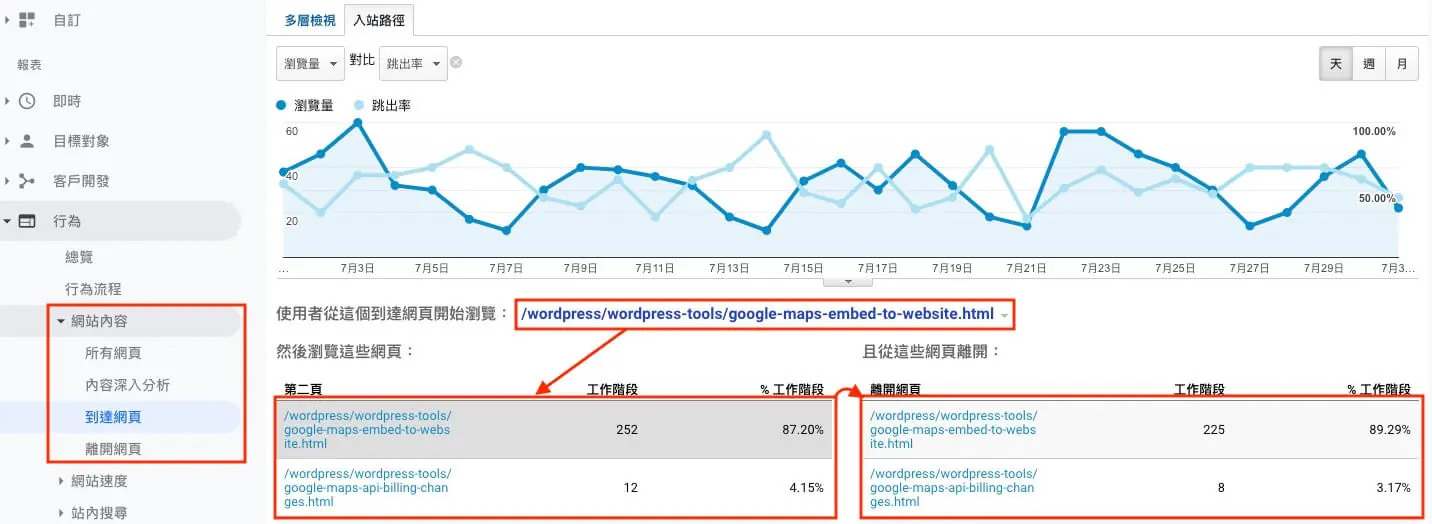Click the 7月3日 peak point on chart
The height and width of the screenshot is (524, 1432).
click(357, 123)
